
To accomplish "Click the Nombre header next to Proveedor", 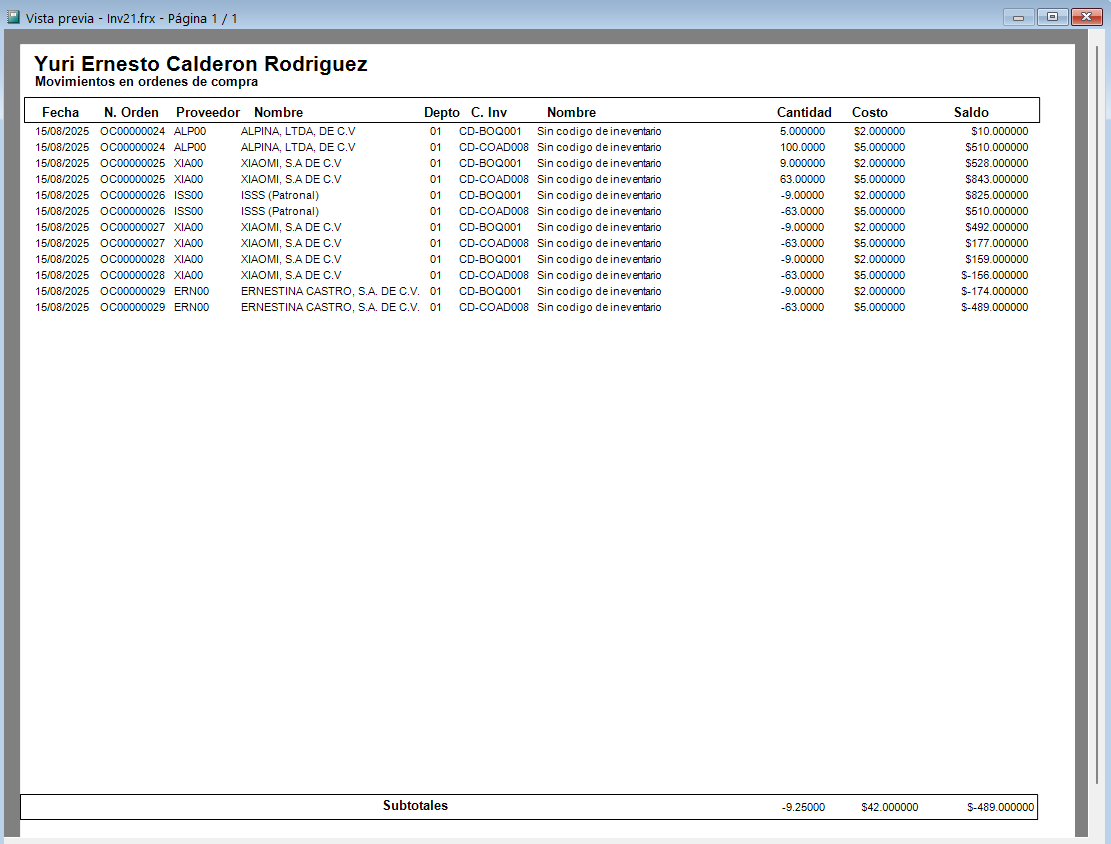I will tap(278, 112).
